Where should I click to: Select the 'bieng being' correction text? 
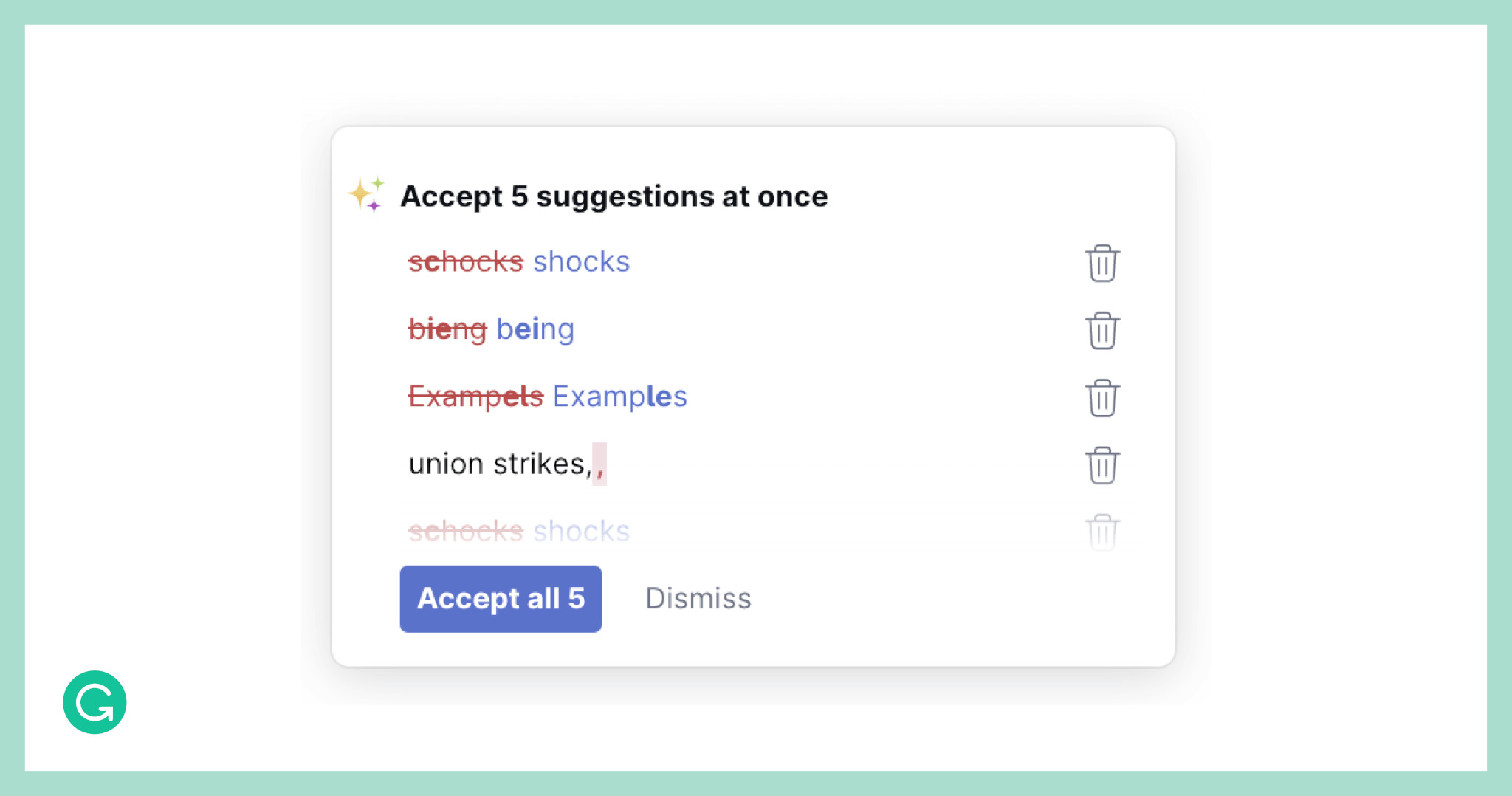[x=492, y=329]
